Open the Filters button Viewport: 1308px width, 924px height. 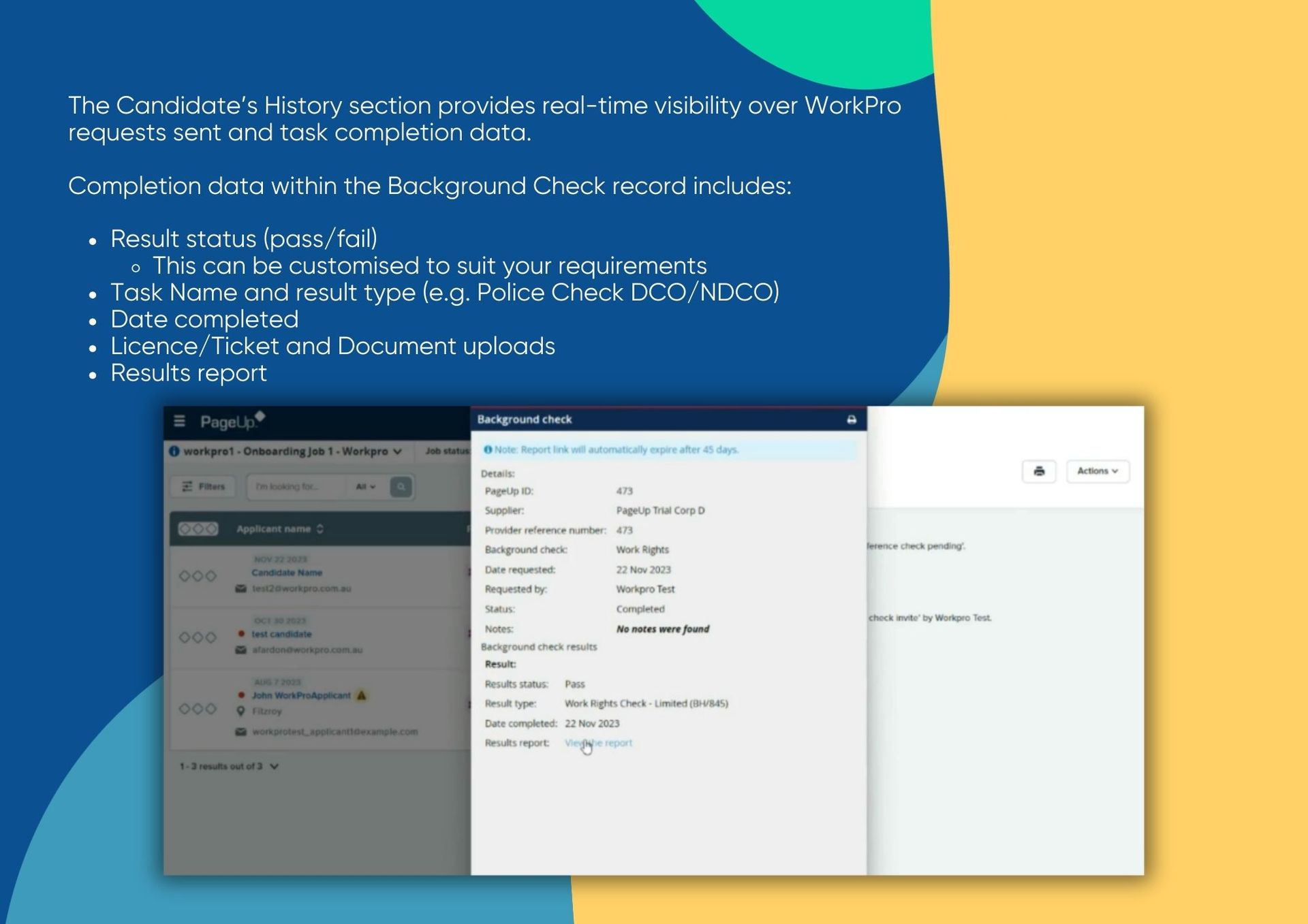point(203,487)
